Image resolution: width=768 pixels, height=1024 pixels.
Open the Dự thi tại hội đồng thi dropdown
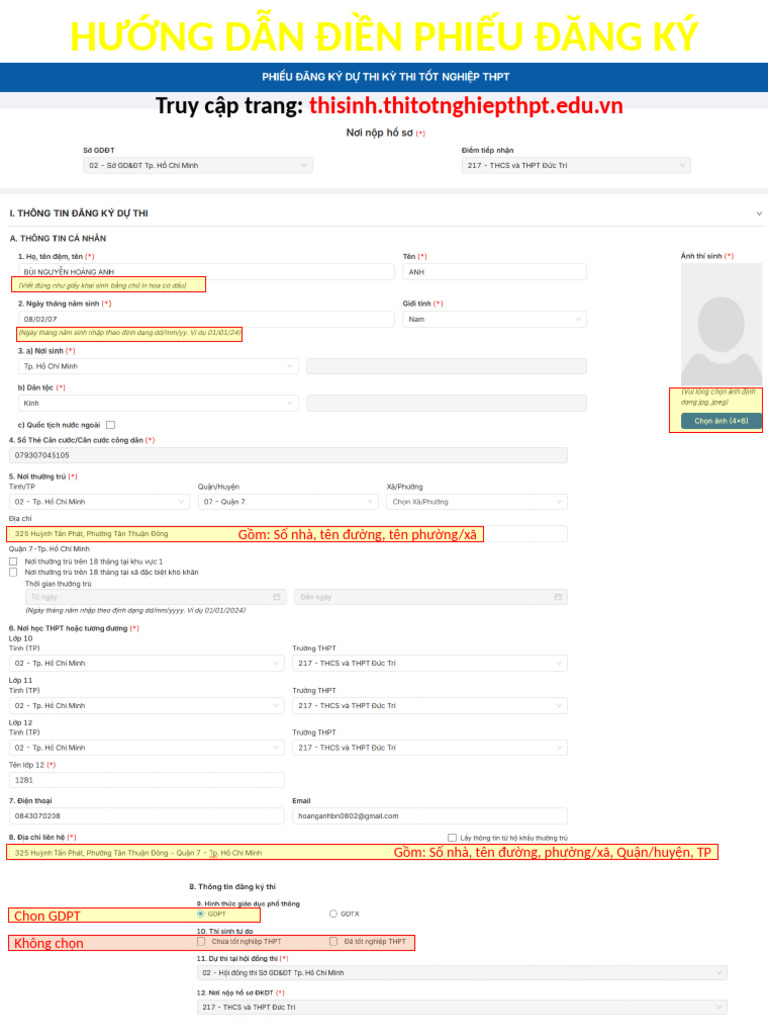(x=462, y=972)
